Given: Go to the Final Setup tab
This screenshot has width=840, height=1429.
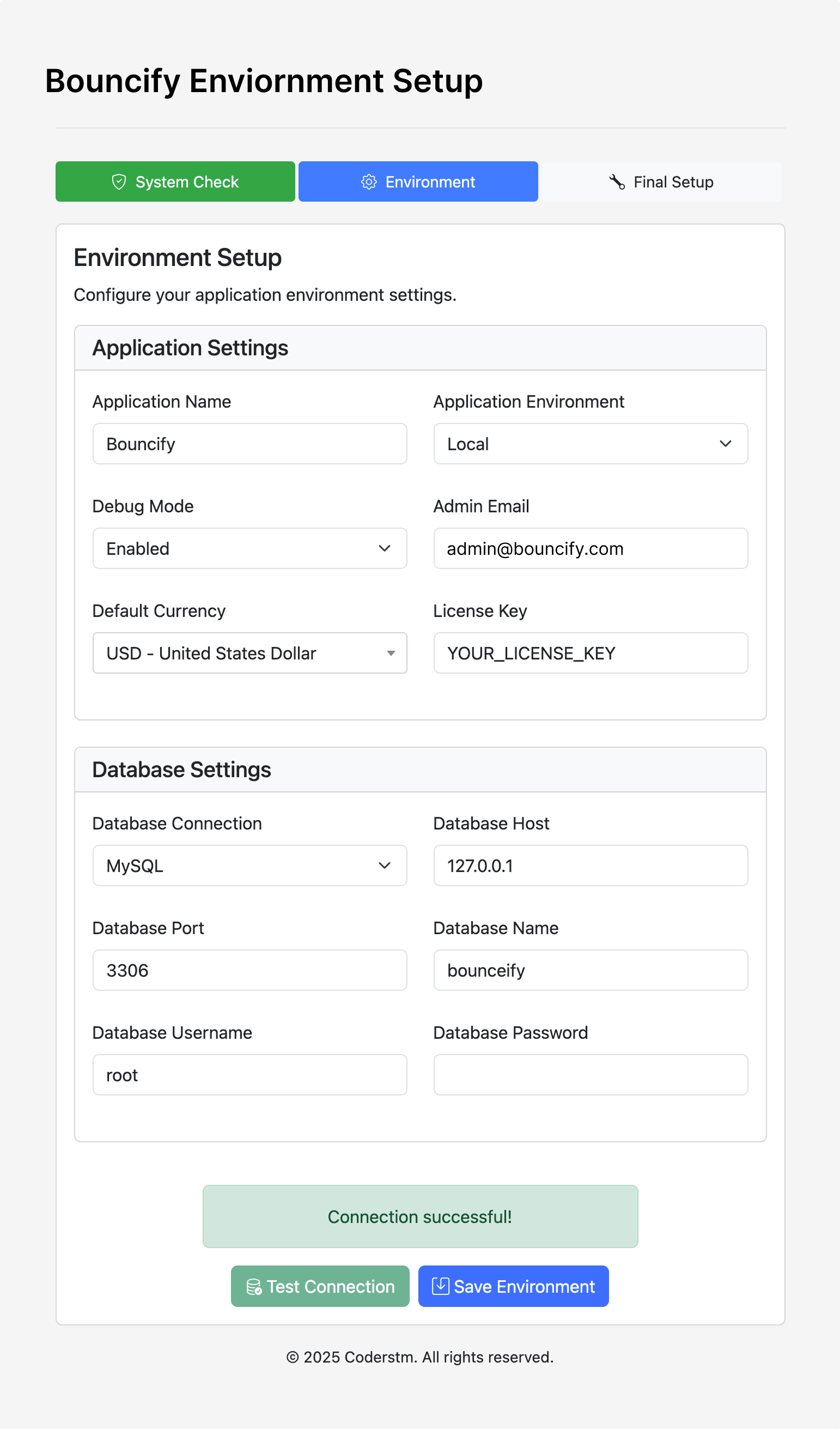Looking at the screenshot, I should [x=660, y=181].
